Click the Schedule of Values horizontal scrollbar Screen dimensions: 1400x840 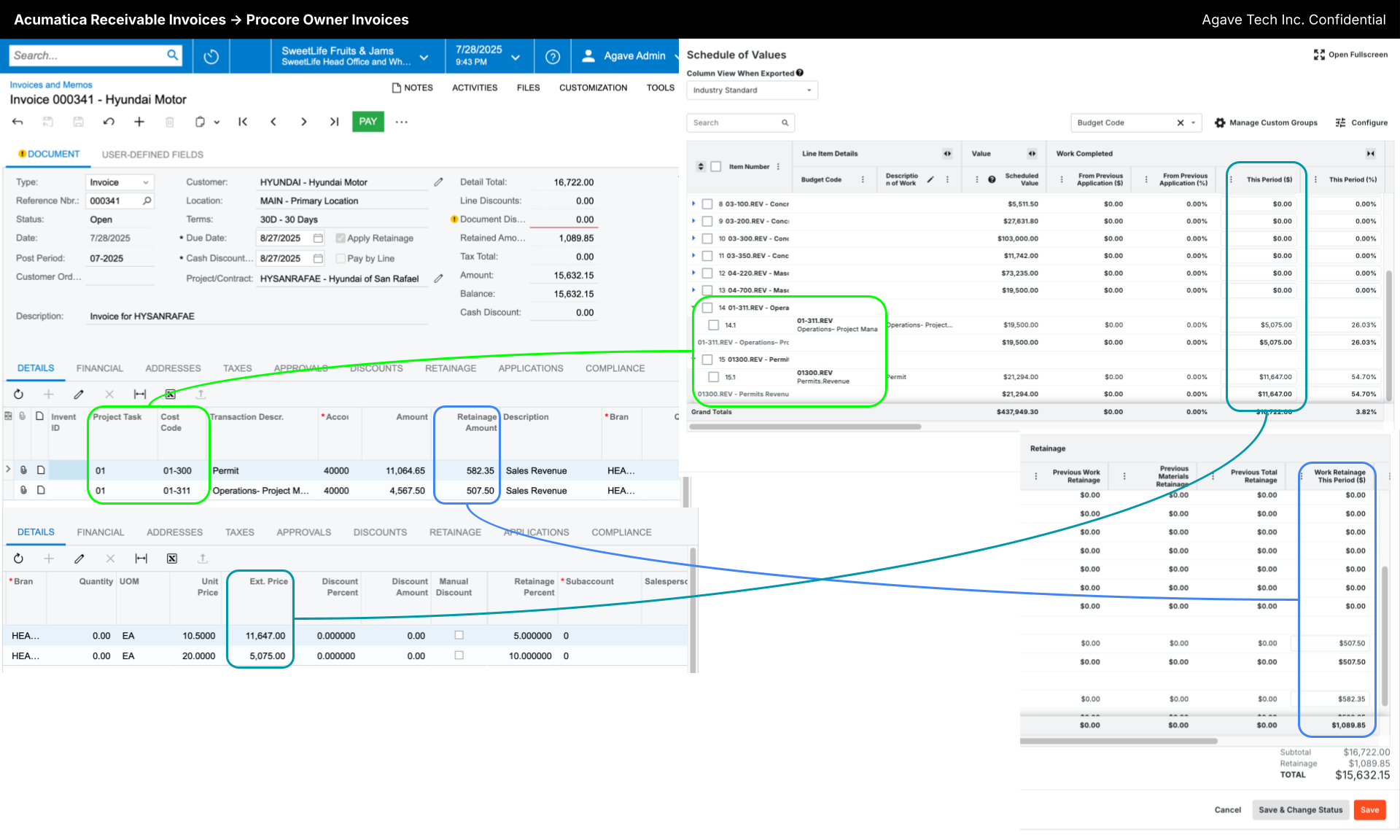pyautogui.click(x=806, y=427)
